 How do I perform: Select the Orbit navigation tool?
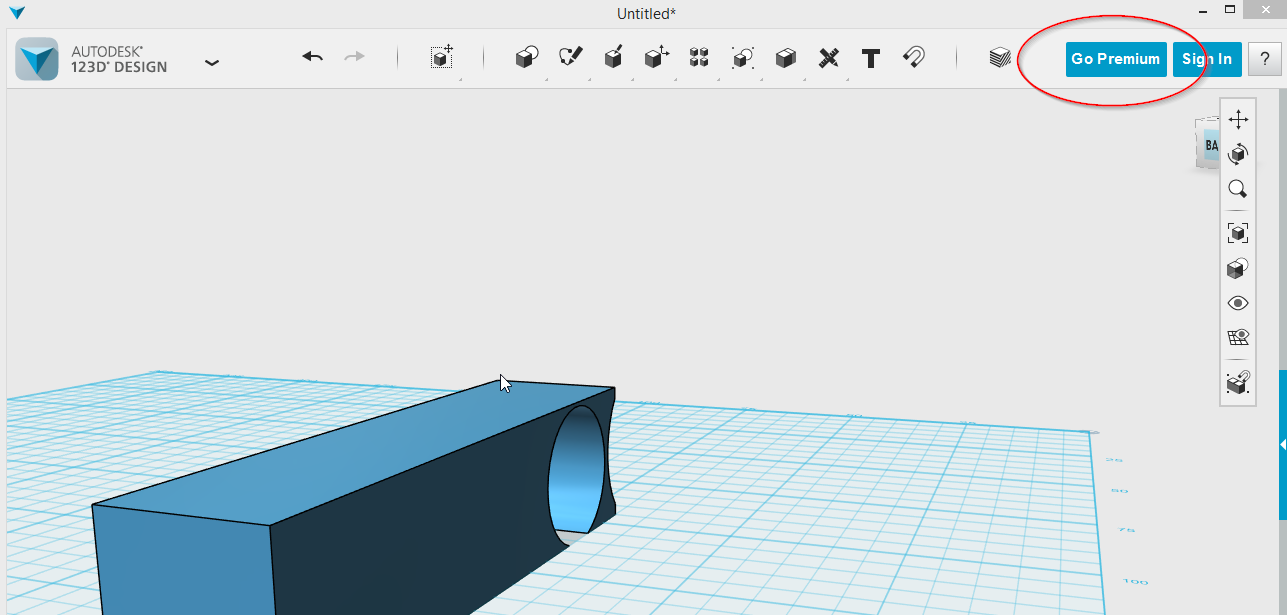click(x=1238, y=153)
